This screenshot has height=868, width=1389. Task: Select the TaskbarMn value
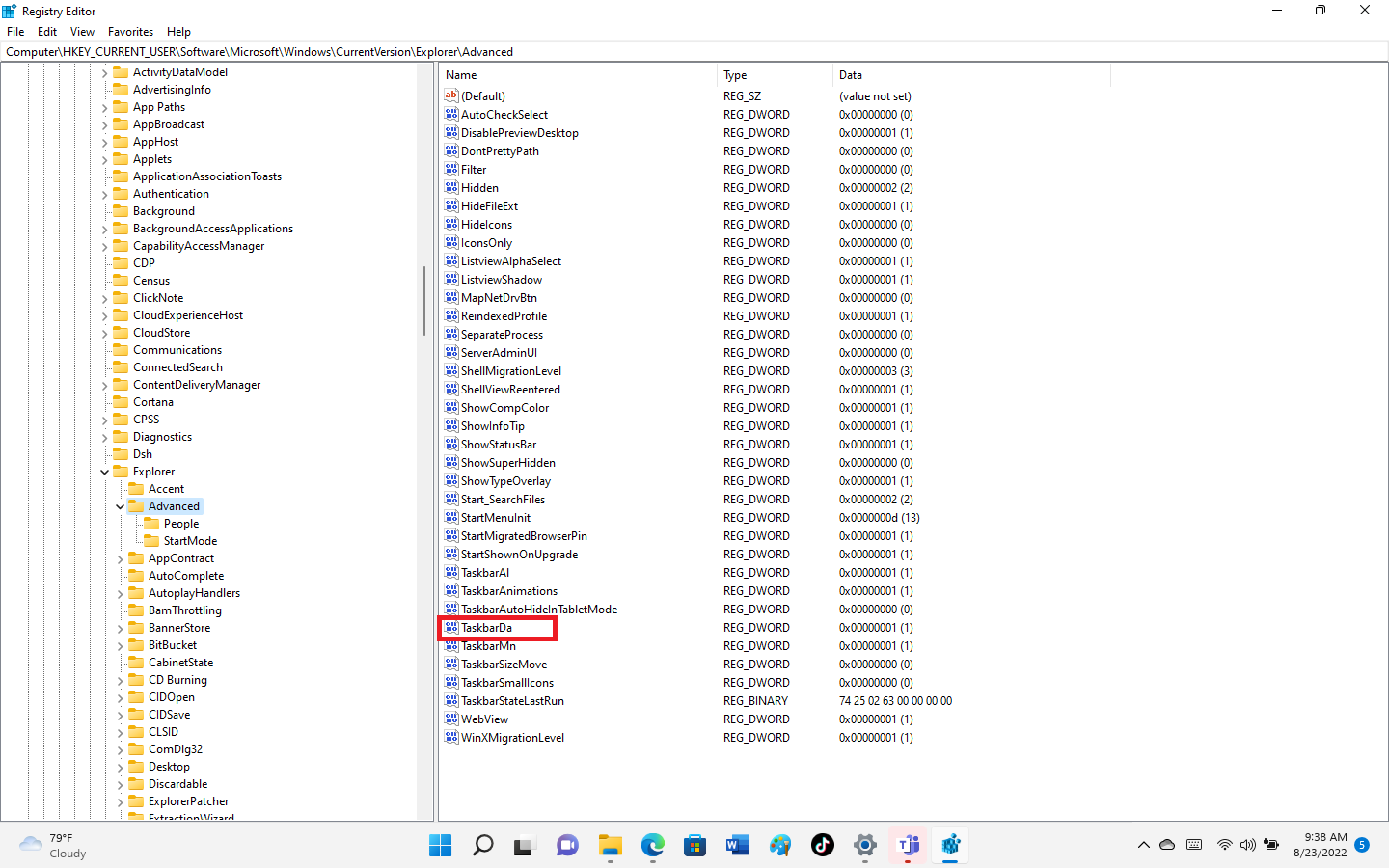tap(488, 646)
